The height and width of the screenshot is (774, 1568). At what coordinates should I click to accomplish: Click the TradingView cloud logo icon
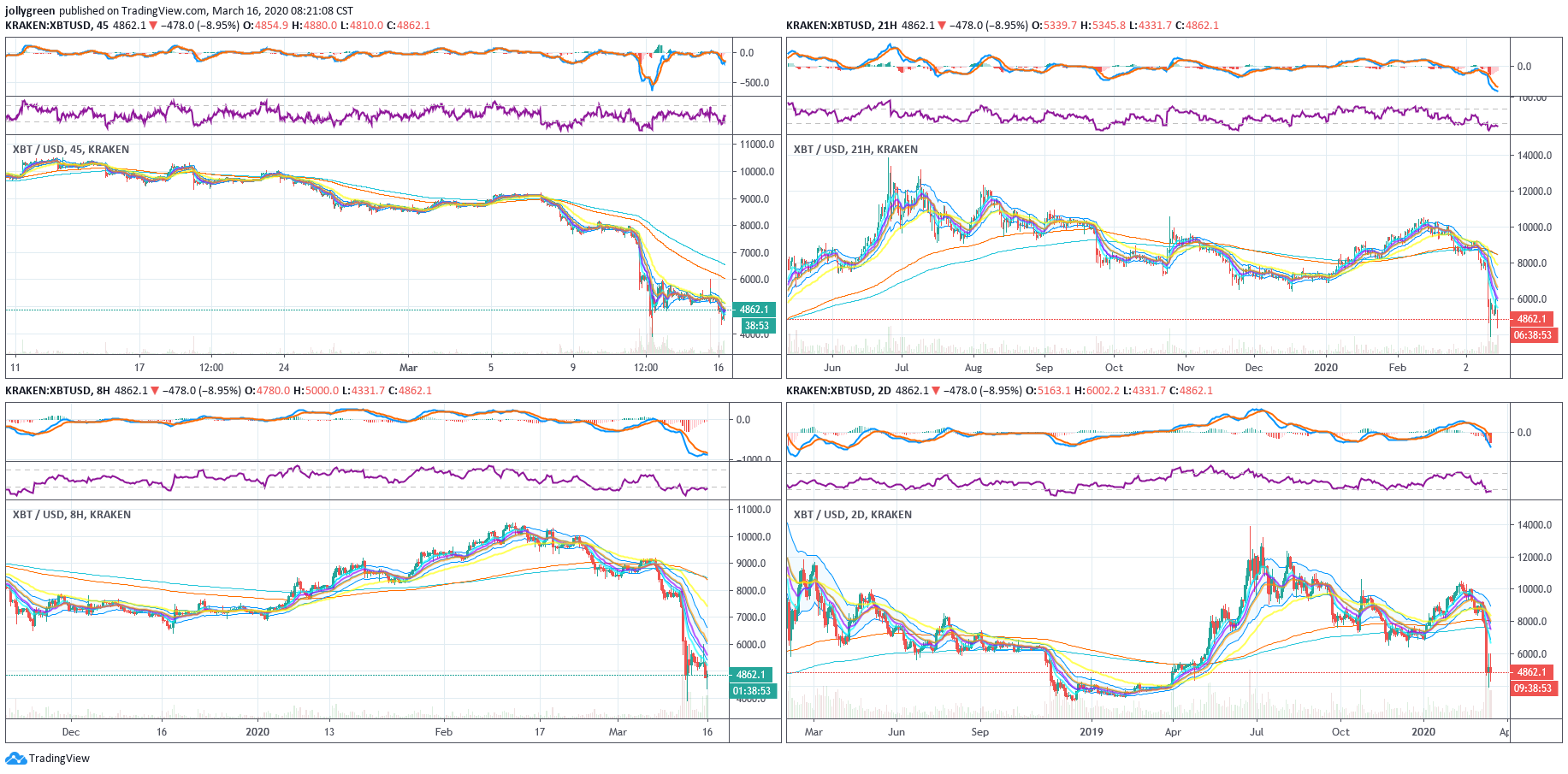coord(15,759)
